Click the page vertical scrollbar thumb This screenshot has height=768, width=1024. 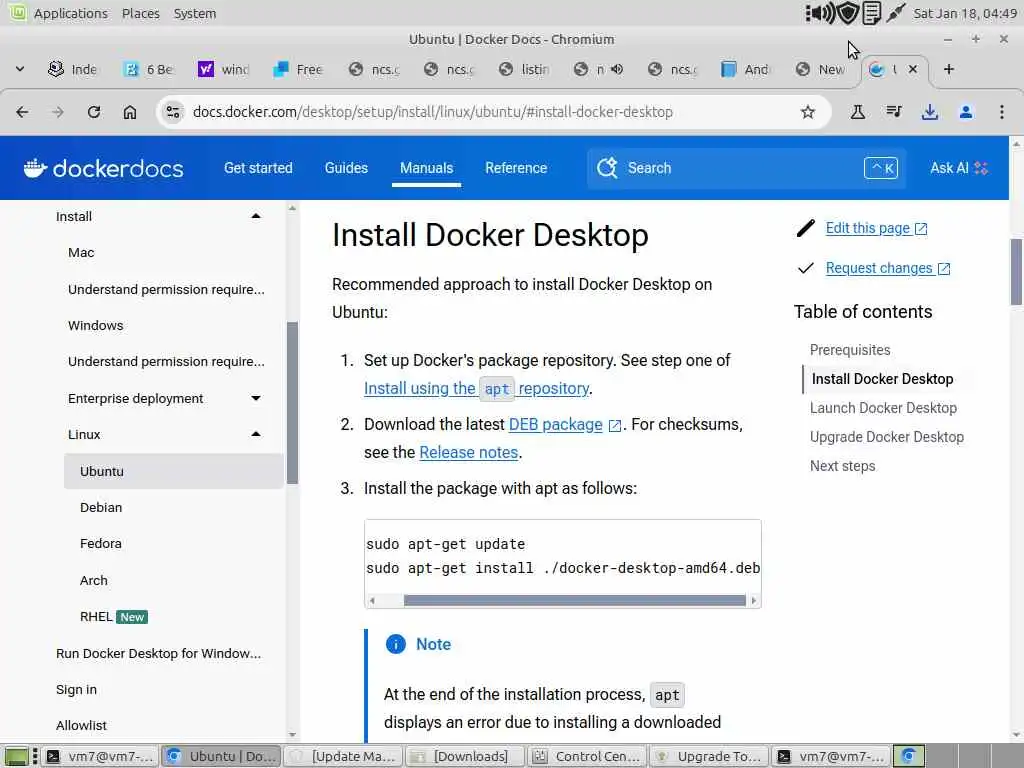(1016, 272)
